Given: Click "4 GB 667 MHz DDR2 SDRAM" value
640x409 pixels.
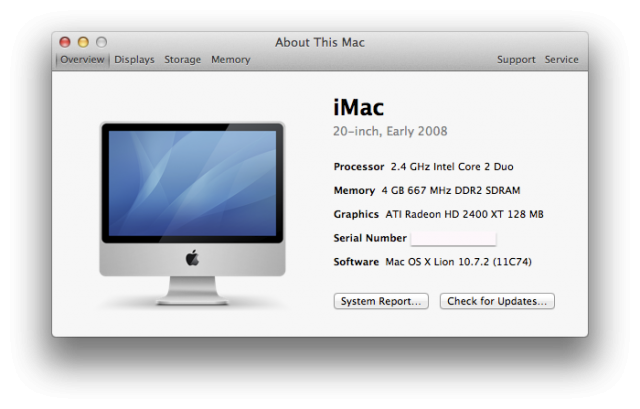Looking at the screenshot, I should pos(451,191).
